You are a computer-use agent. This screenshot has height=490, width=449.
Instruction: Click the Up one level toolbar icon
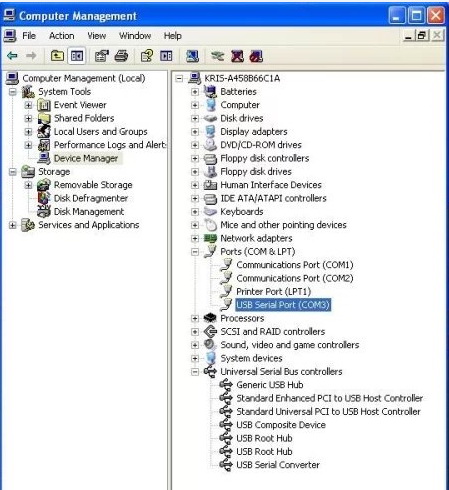click(57, 56)
